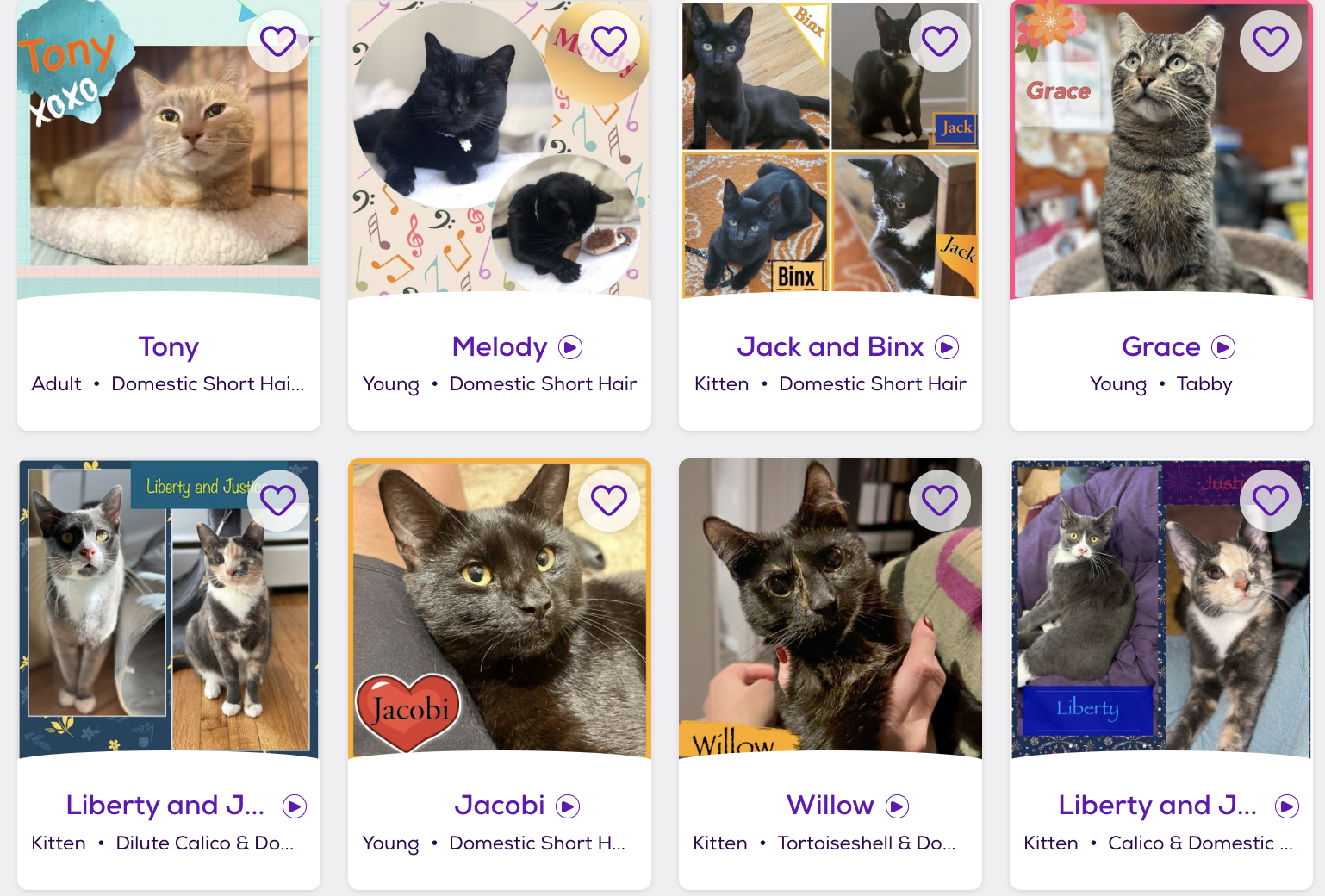1325x896 pixels.
Task: Toggle the heart favorite on Melody's card
Action: tap(609, 41)
